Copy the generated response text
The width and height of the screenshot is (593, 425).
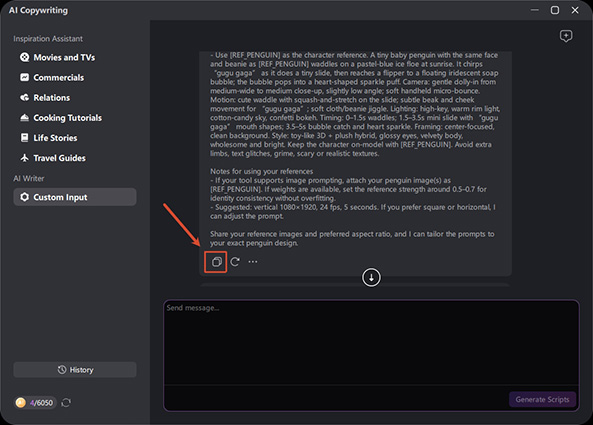[x=216, y=262]
